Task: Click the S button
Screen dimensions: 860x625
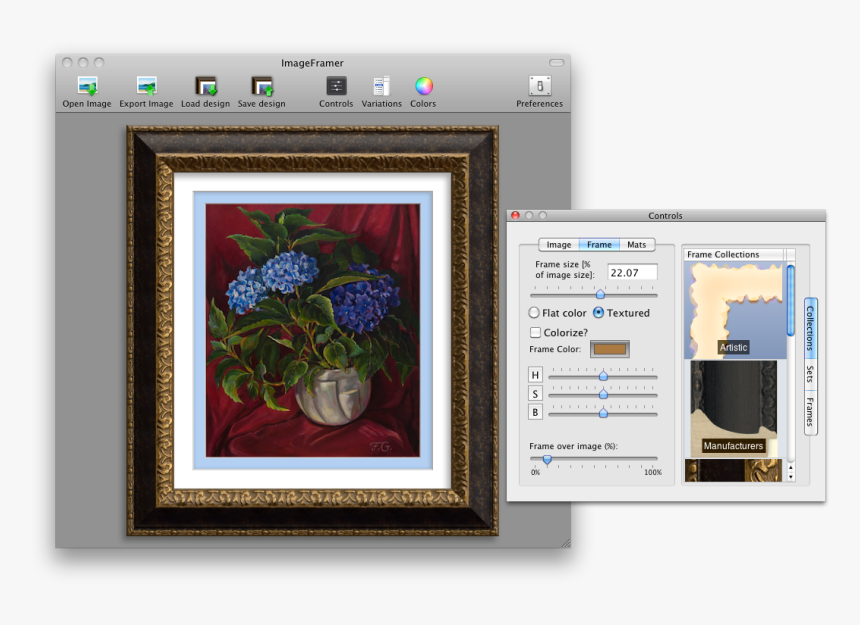Action: [535, 394]
